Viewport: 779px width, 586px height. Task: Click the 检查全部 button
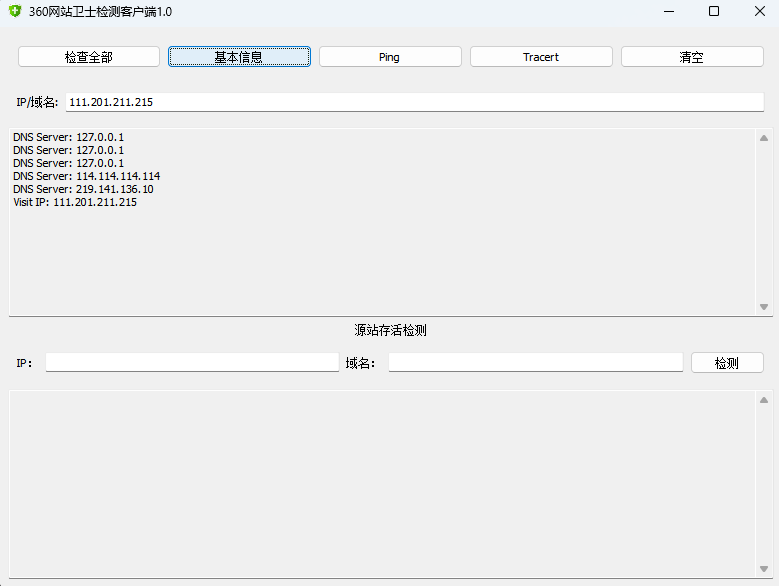point(89,57)
